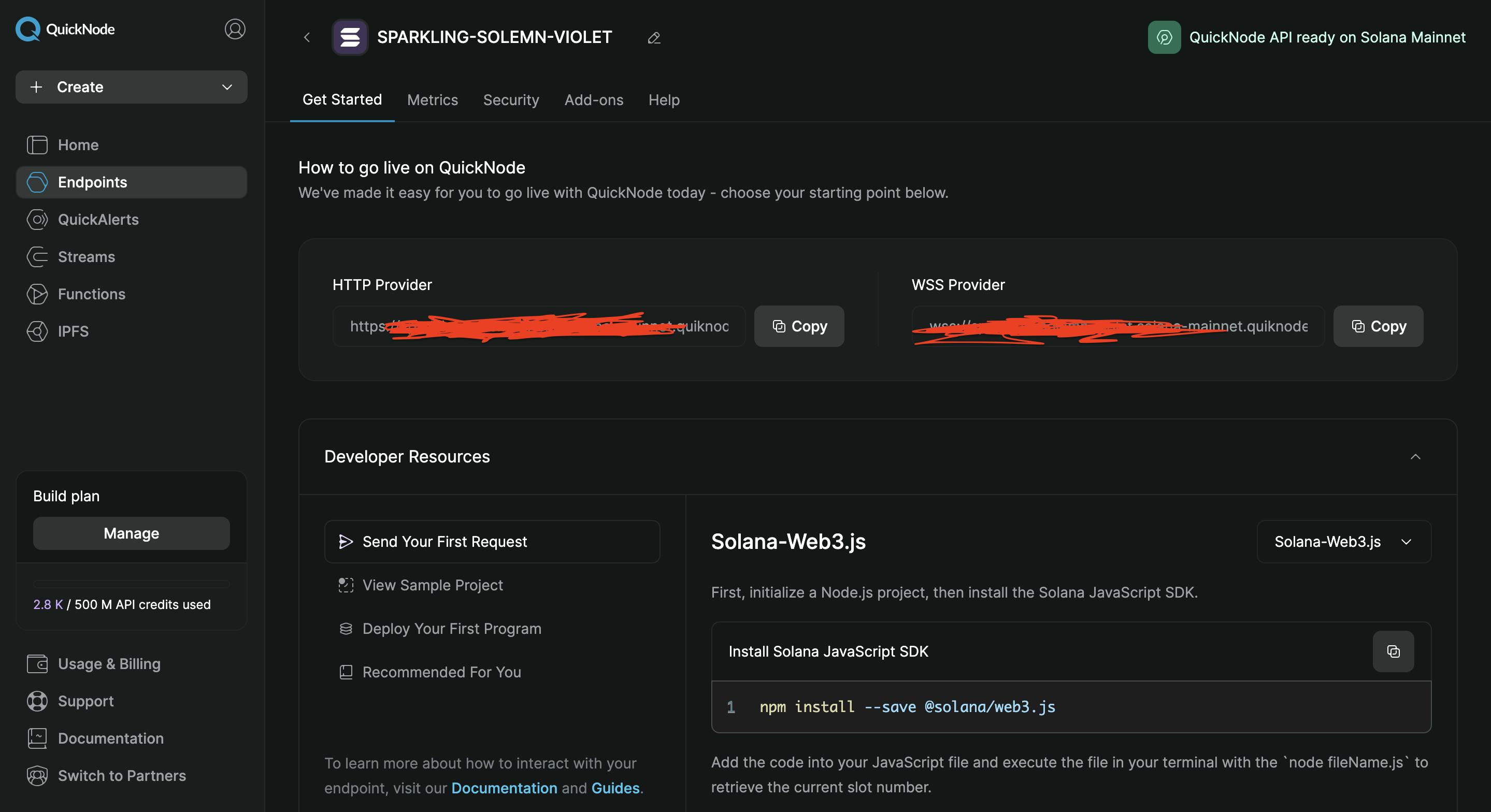Click the plus icon in Create button

36,87
